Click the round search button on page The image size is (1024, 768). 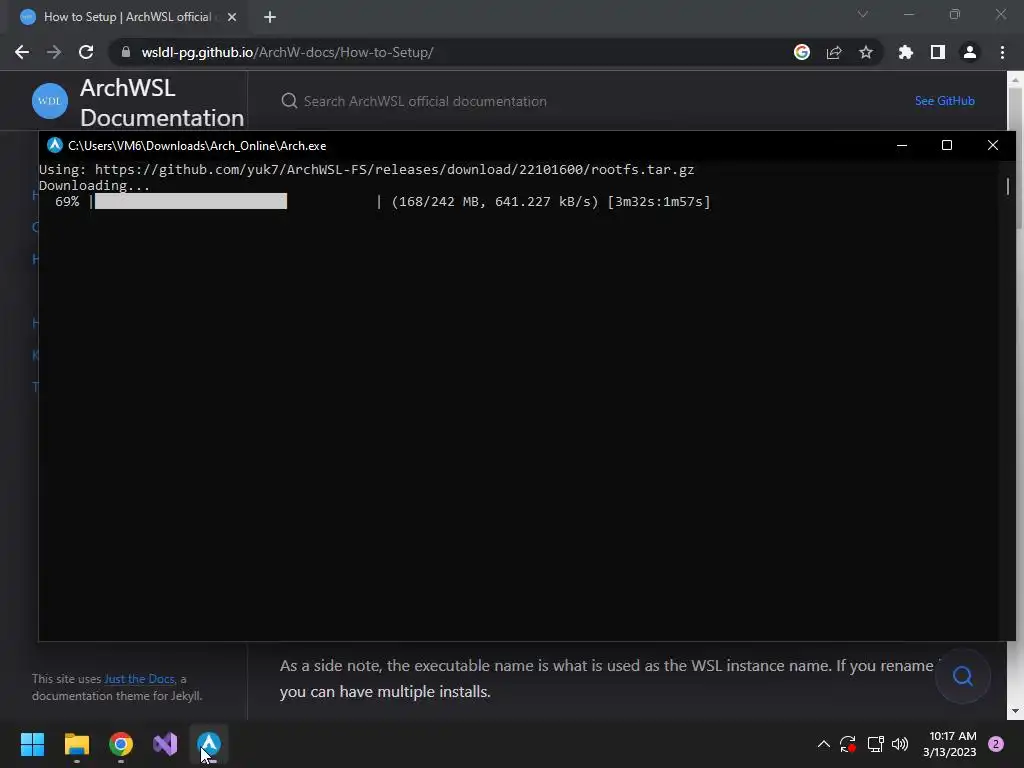(x=963, y=676)
